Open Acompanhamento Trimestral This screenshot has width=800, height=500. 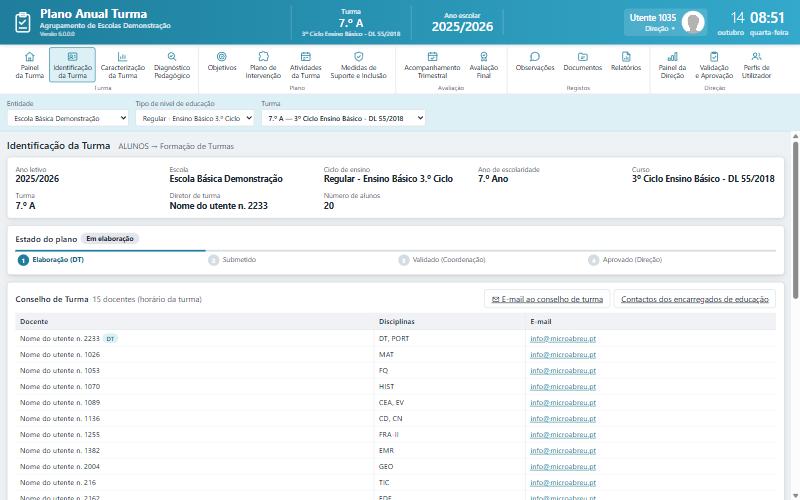click(x=432, y=65)
